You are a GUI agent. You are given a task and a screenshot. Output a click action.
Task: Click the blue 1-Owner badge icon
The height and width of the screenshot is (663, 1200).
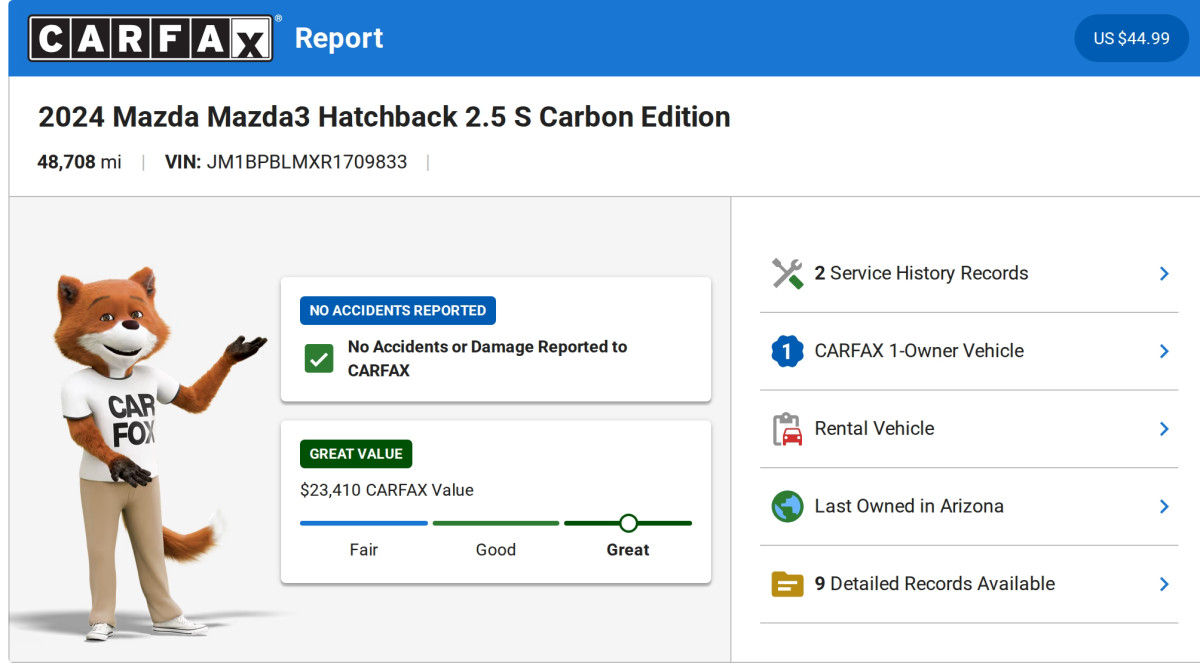pos(788,351)
